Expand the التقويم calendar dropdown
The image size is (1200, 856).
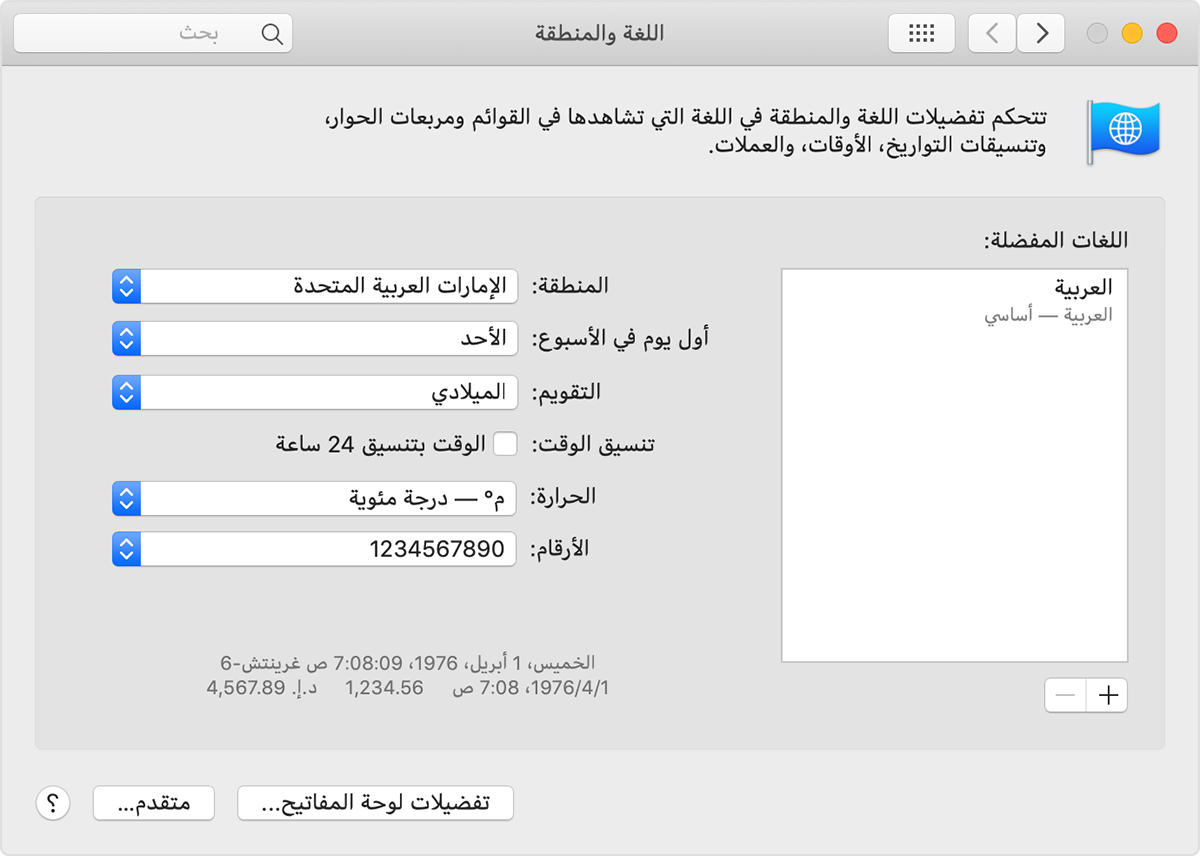pyautogui.click(x=315, y=392)
